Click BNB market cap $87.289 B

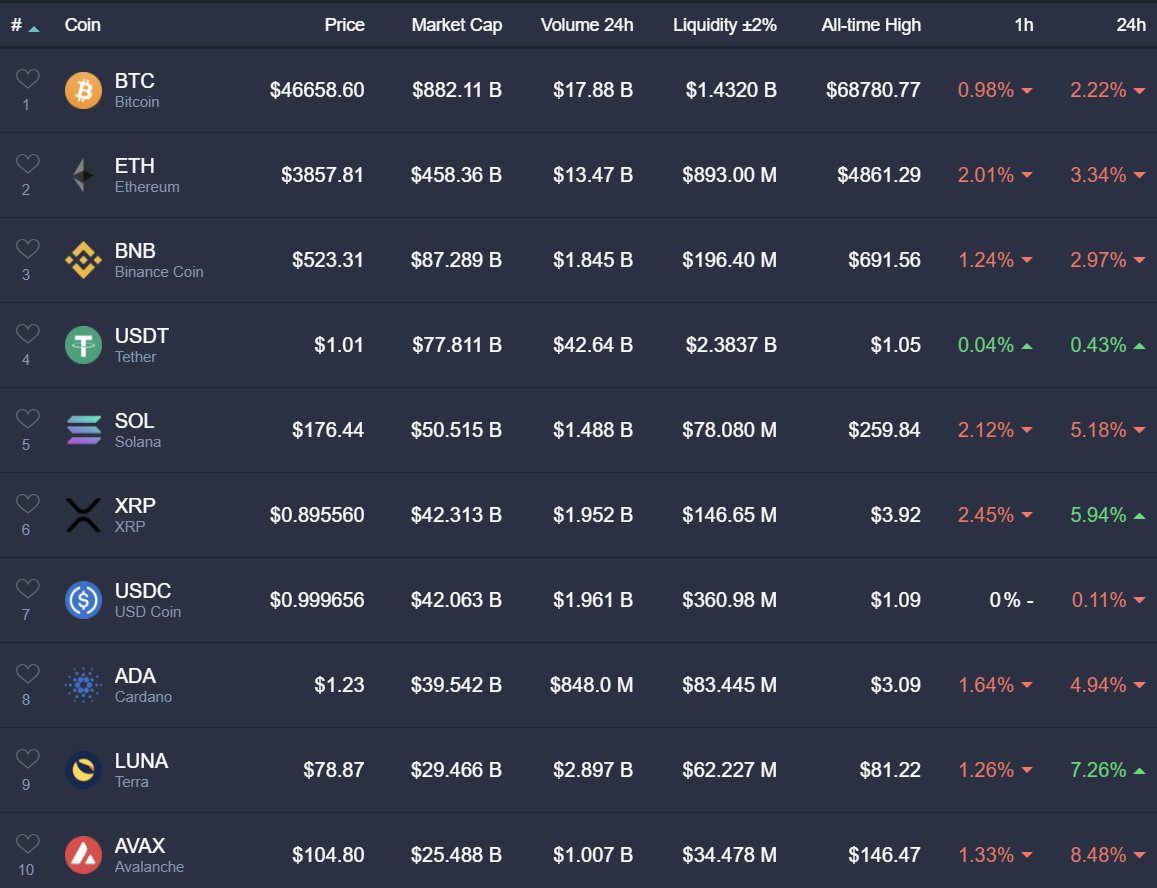click(x=456, y=260)
